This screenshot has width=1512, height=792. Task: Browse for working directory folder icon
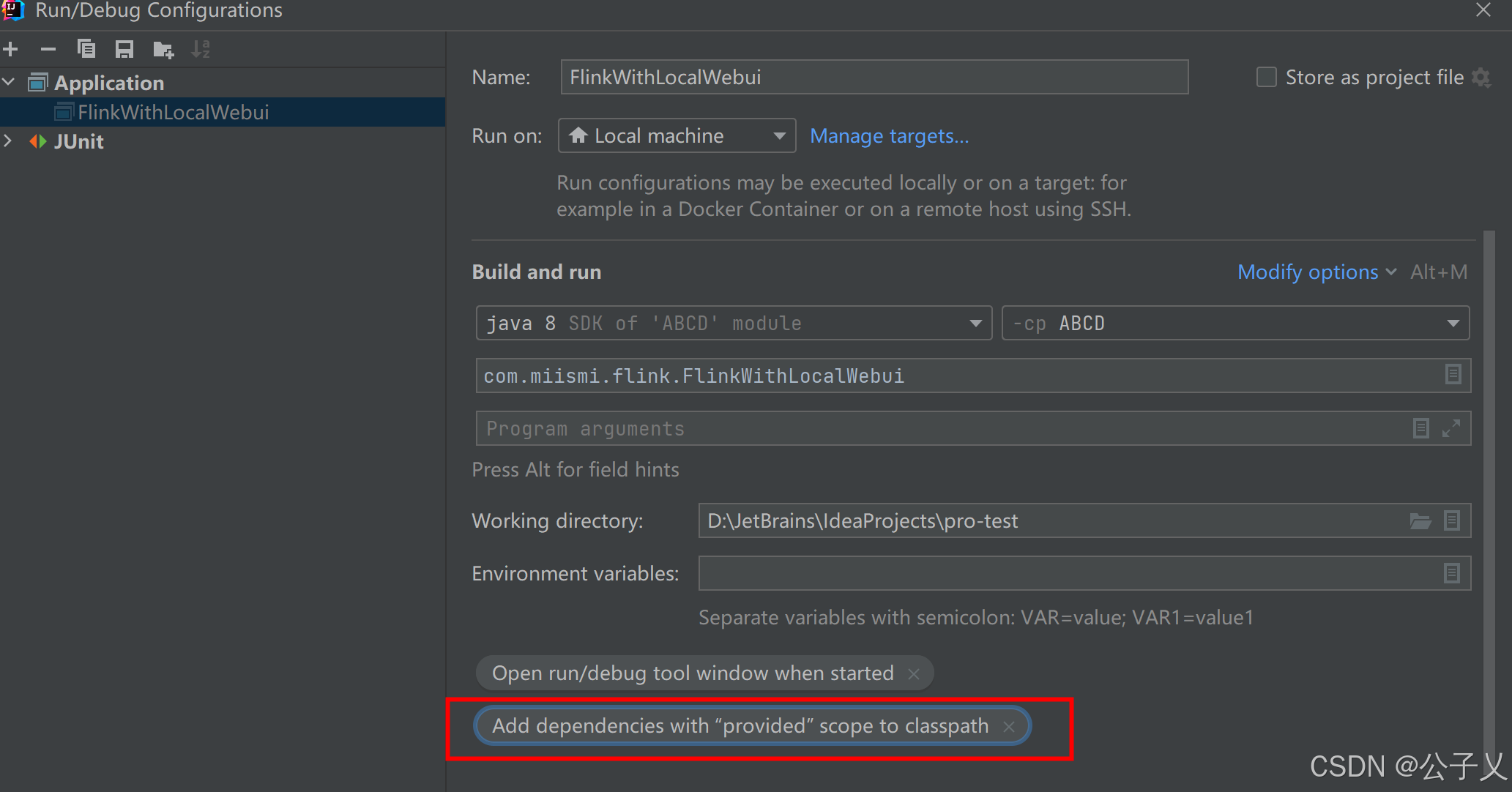[1420, 521]
